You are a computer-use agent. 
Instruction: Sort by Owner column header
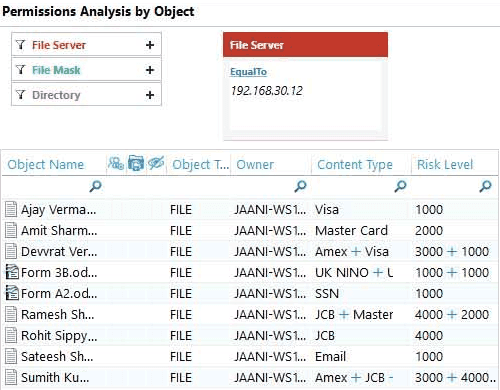tap(255, 164)
